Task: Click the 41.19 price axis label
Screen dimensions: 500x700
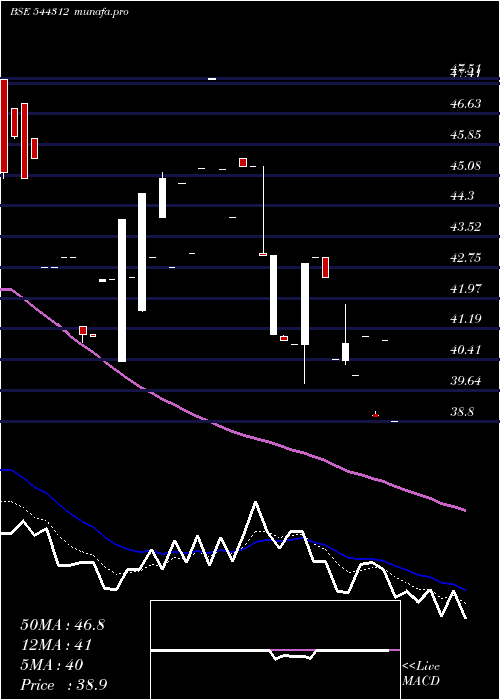Action: (466, 319)
